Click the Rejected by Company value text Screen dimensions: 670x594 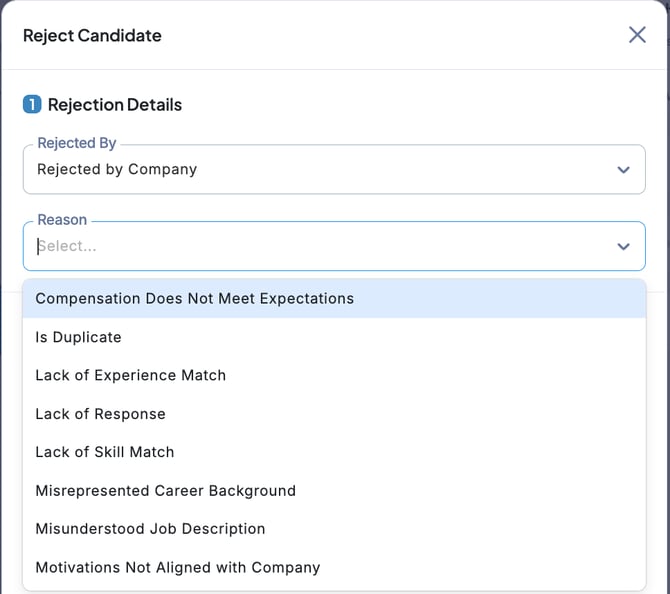[117, 170]
